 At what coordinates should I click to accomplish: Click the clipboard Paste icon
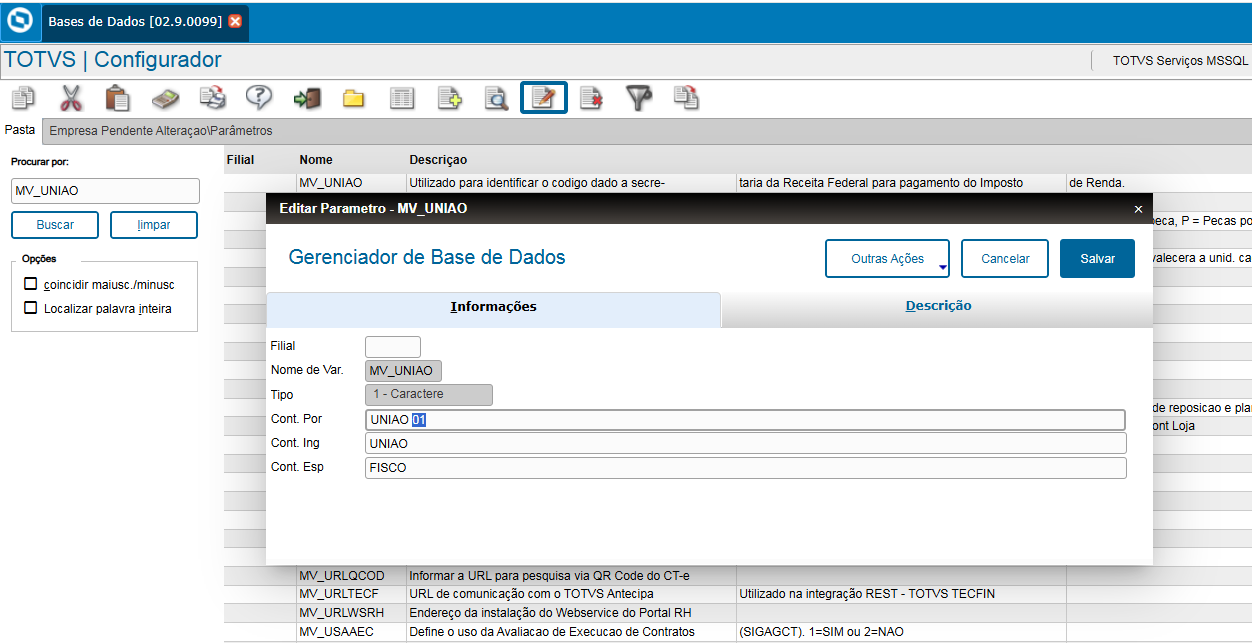pyautogui.click(x=118, y=98)
